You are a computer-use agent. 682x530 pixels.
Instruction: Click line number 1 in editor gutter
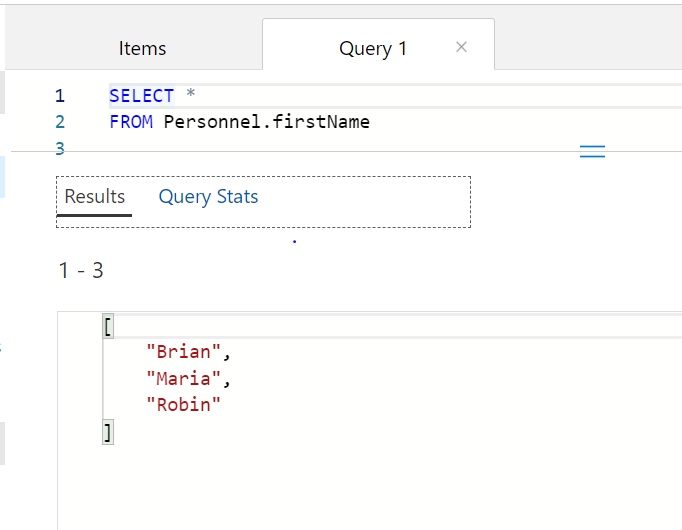[60, 96]
